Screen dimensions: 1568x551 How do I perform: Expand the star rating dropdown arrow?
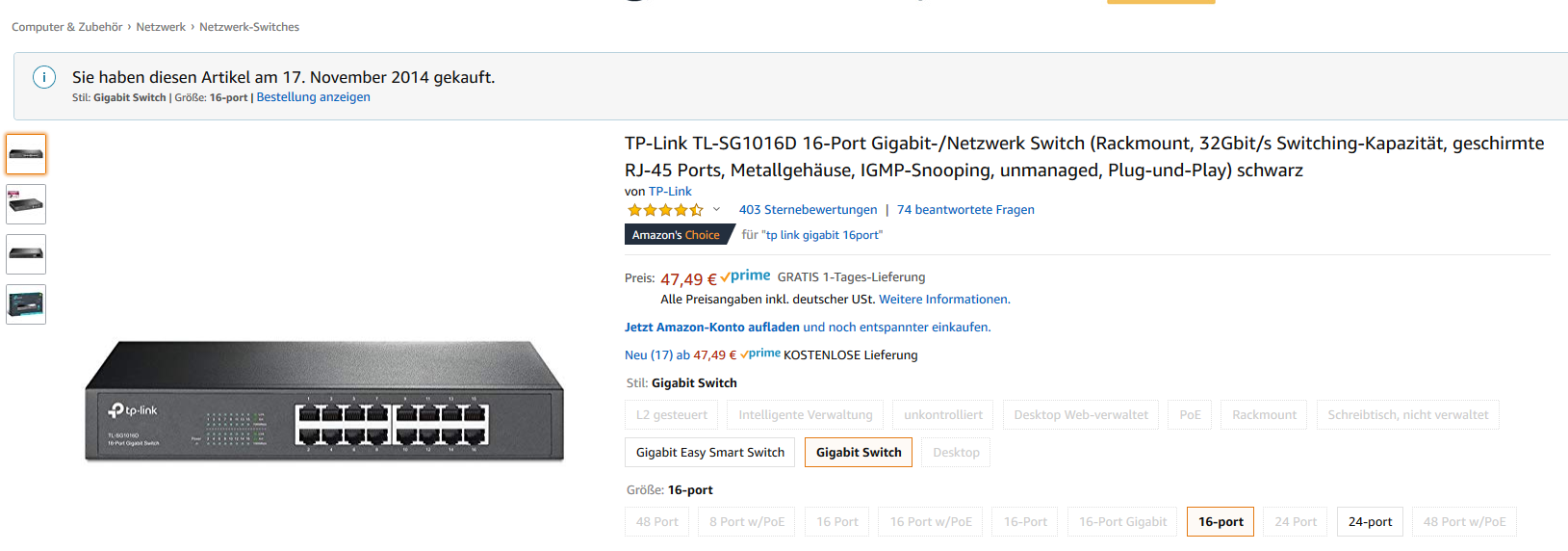716,210
